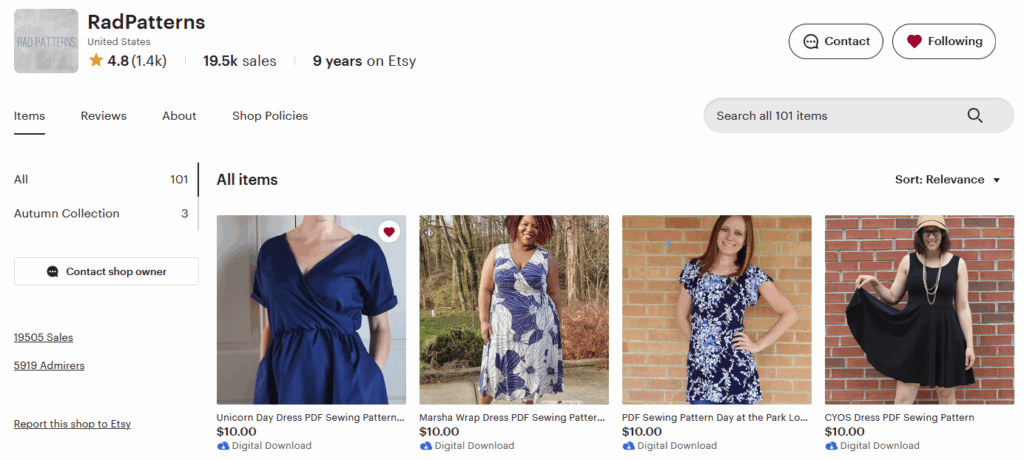Unfavorite the Unicorn Day Dress heart icon
Screen dimensions: 1024x460
389,232
